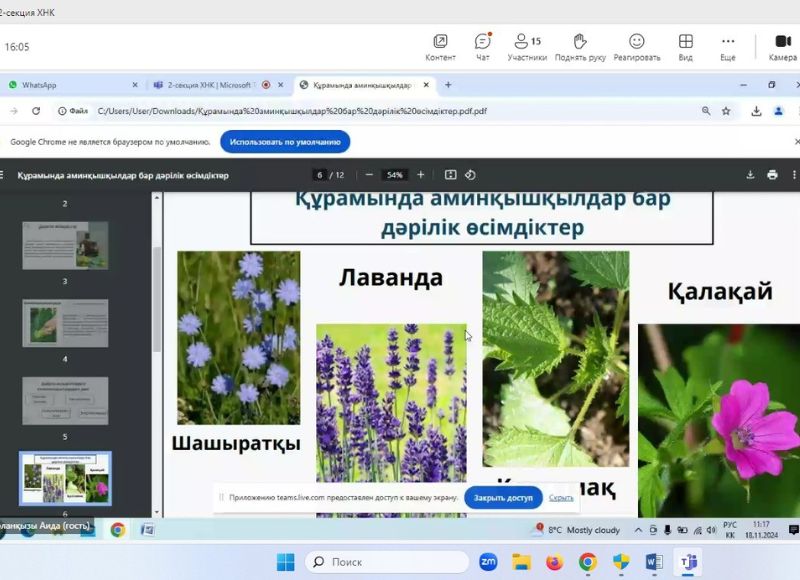Viewport: 800px width, 580px height.
Task: Open the Вид view layout options
Action: point(686,46)
